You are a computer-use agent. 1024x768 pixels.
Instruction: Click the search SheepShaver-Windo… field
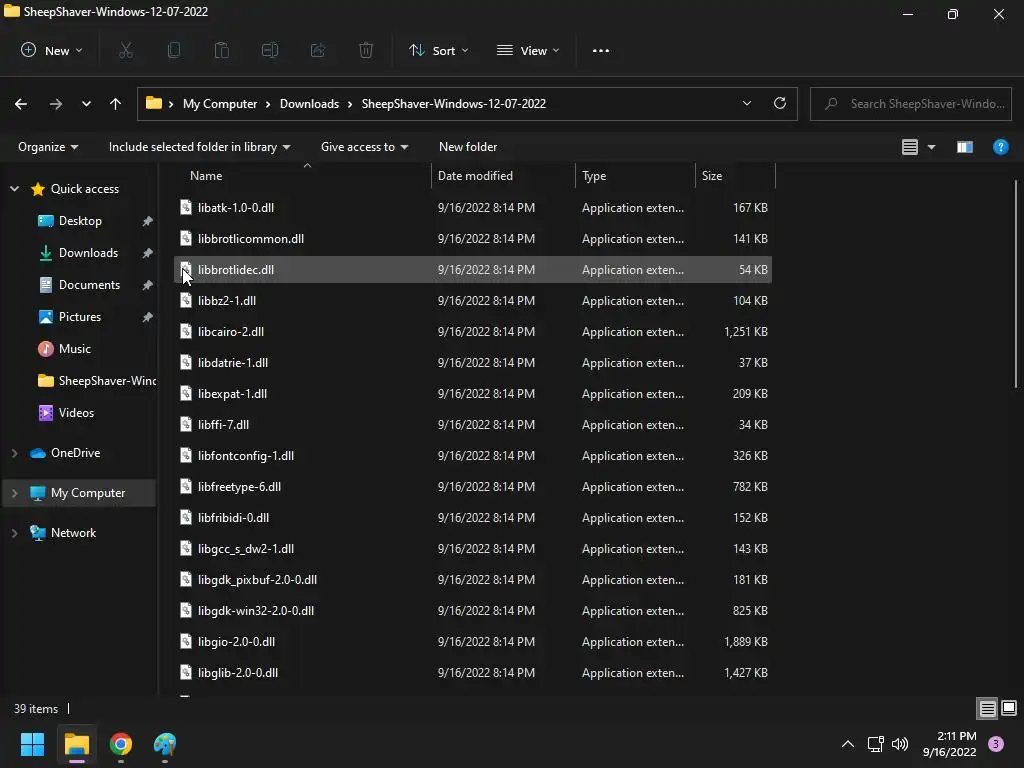coord(911,104)
